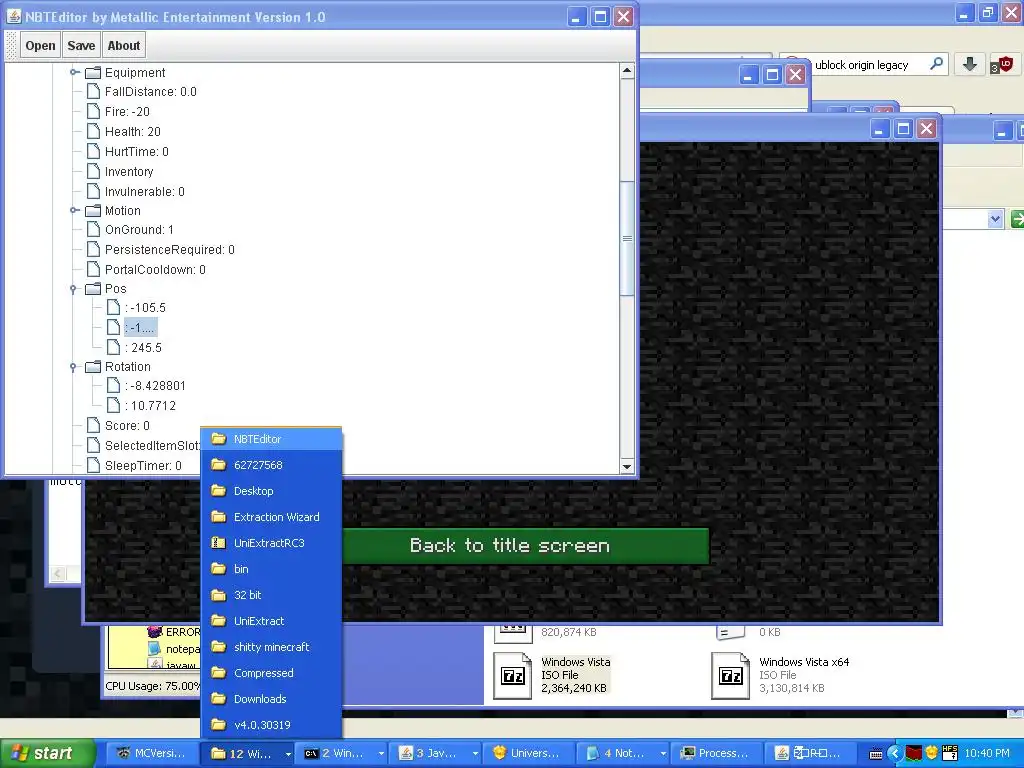Choose UniExtractRC3 in the taskbar popup
The width and height of the screenshot is (1024, 768).
point(271,543)
